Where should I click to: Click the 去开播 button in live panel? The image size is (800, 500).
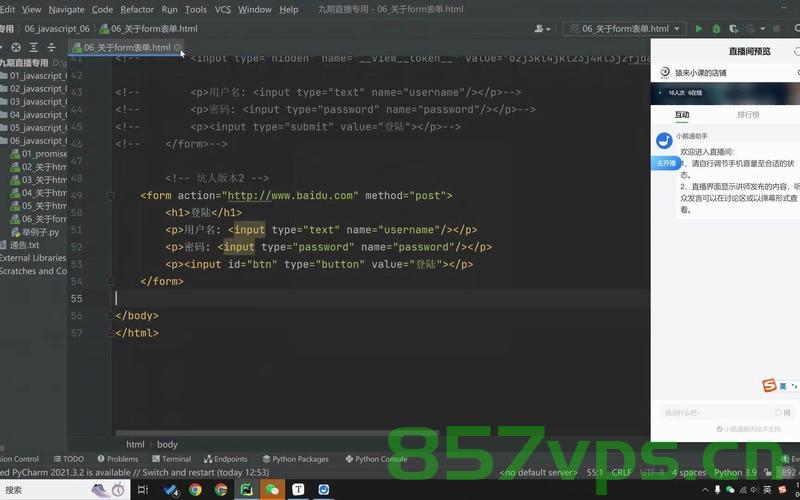coord(666,163)
